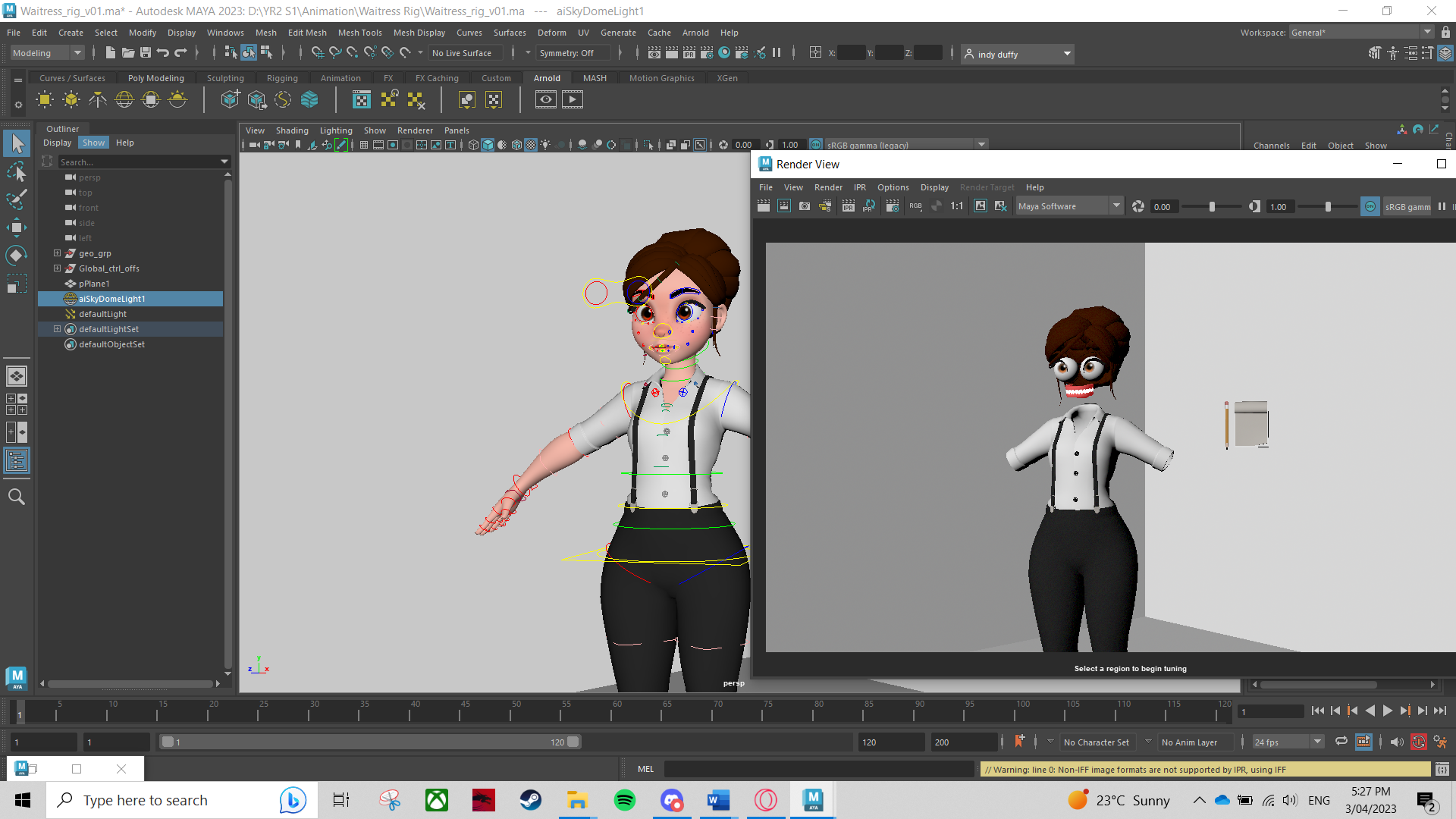1456x819 pixels.
Task: Open the SkyDome Light creation icon on shelf
Action: pos(124,99)
